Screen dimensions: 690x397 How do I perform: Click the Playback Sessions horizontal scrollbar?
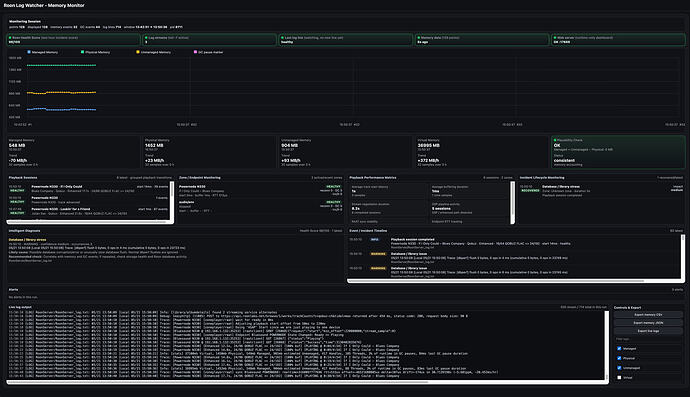[88, 222]
